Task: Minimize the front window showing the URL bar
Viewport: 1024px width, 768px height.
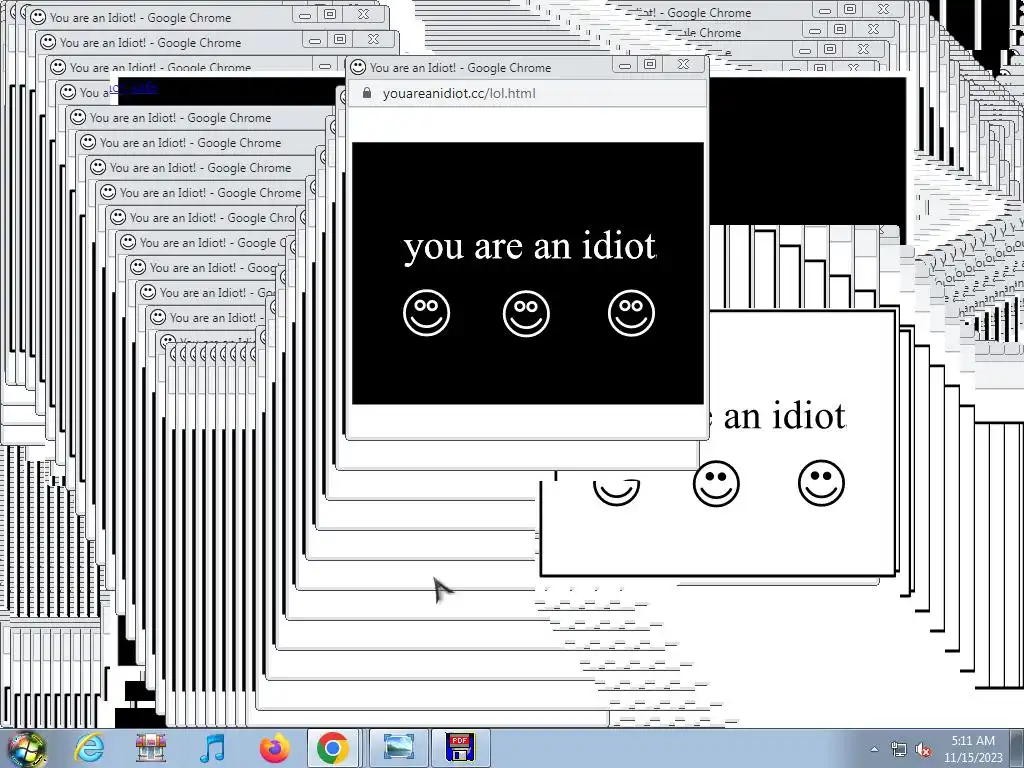Action: tap(624, 65)
